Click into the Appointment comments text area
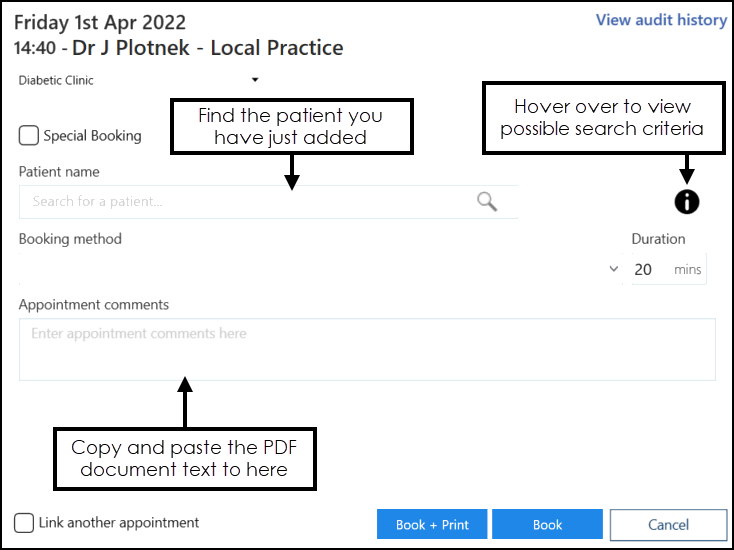Image resolution: width=734 pixels, height=550 pixels. click(x=367, y=349)
